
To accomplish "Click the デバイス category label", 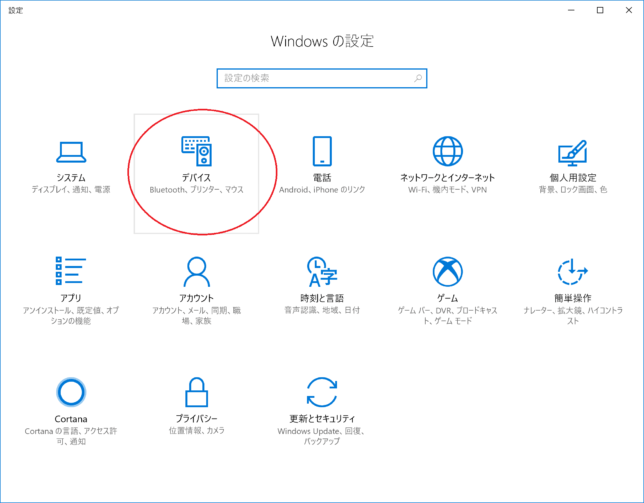I will (x=197, y=178).
